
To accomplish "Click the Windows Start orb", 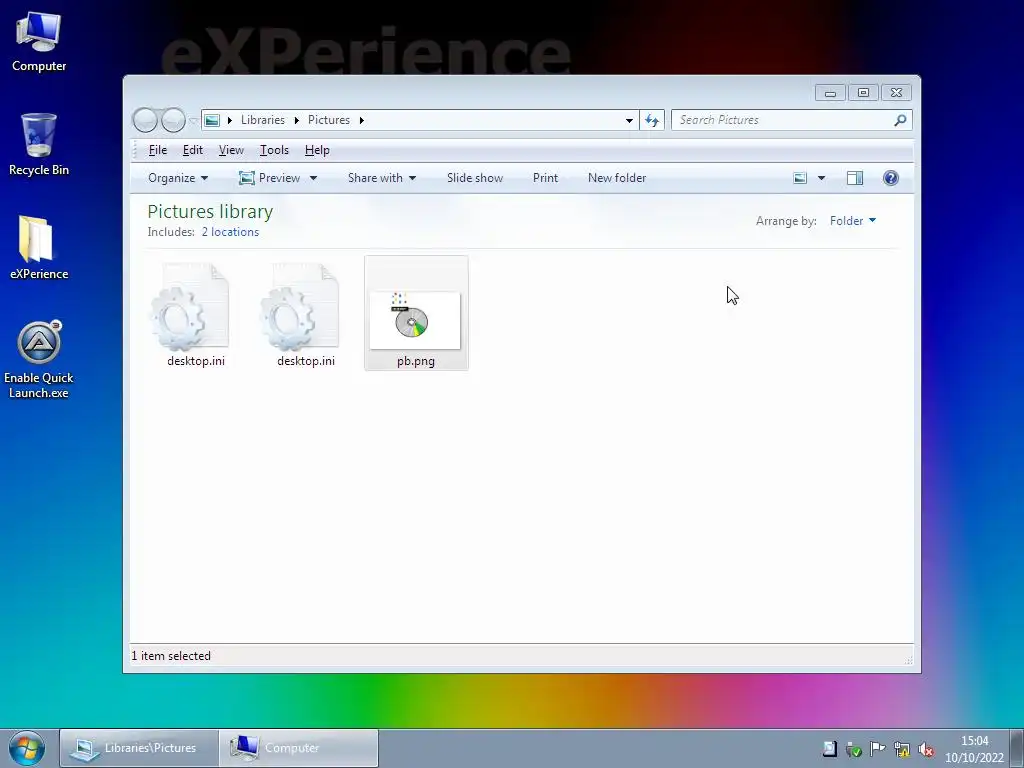I will point(27,748).
